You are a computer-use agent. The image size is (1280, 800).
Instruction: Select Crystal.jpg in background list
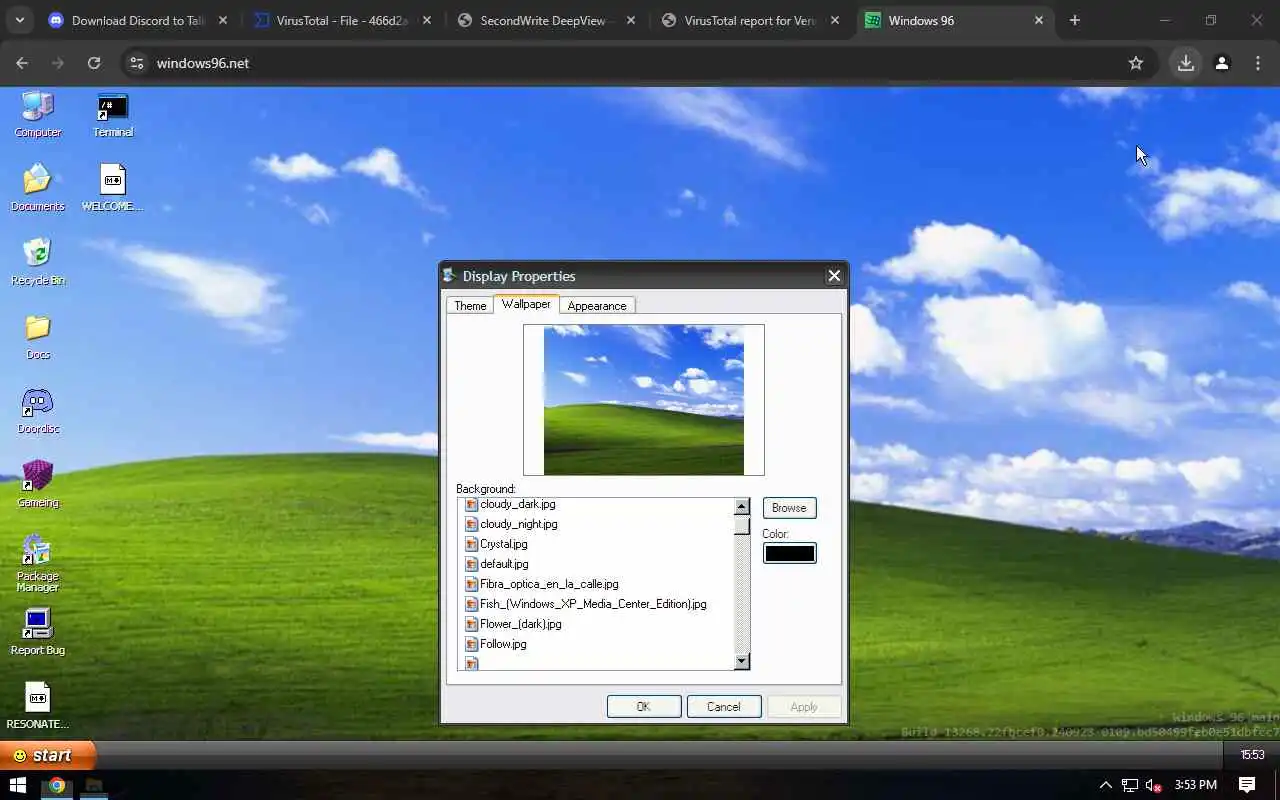coord(504,544)
